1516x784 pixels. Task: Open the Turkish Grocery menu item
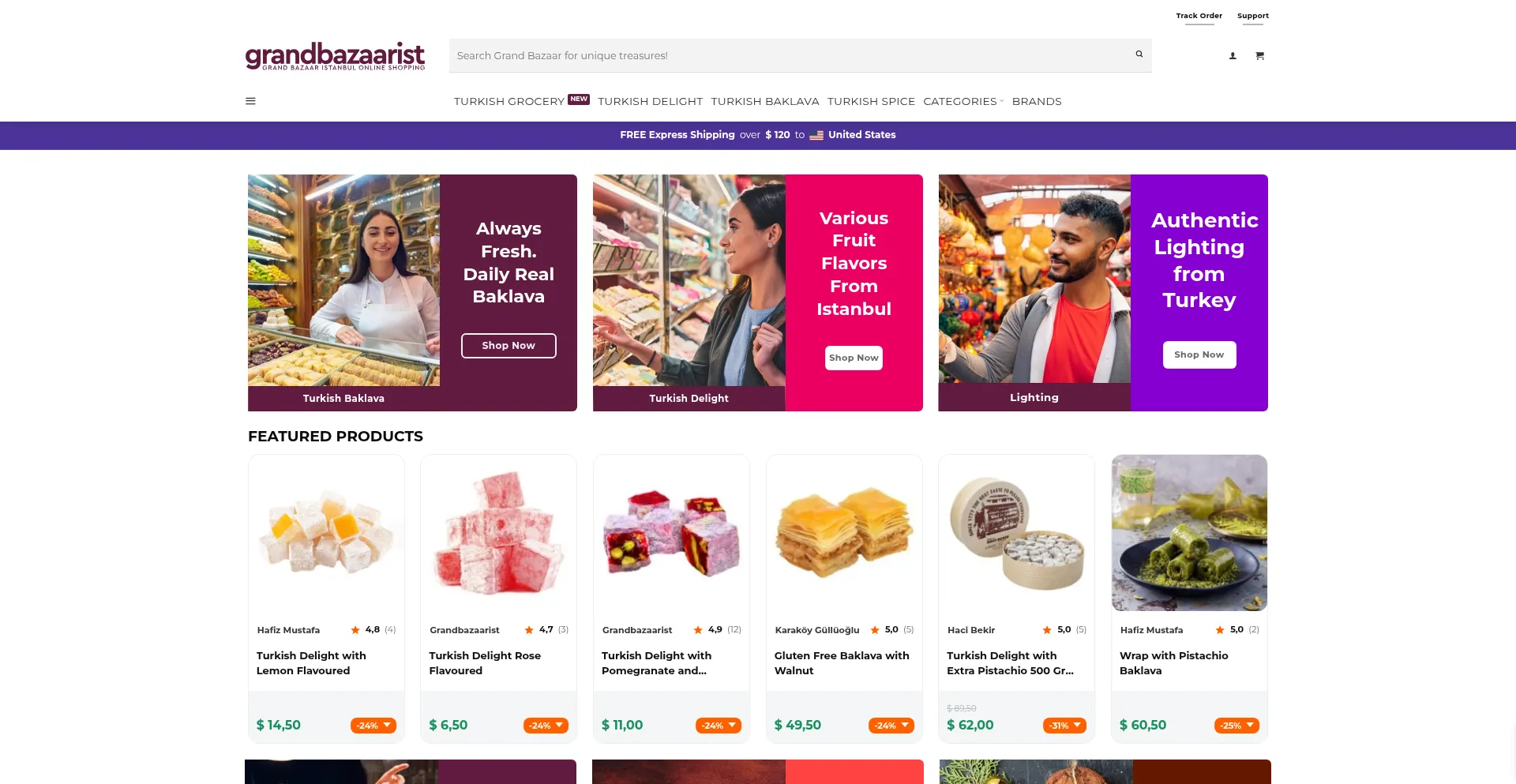click(x=509, y=101)
